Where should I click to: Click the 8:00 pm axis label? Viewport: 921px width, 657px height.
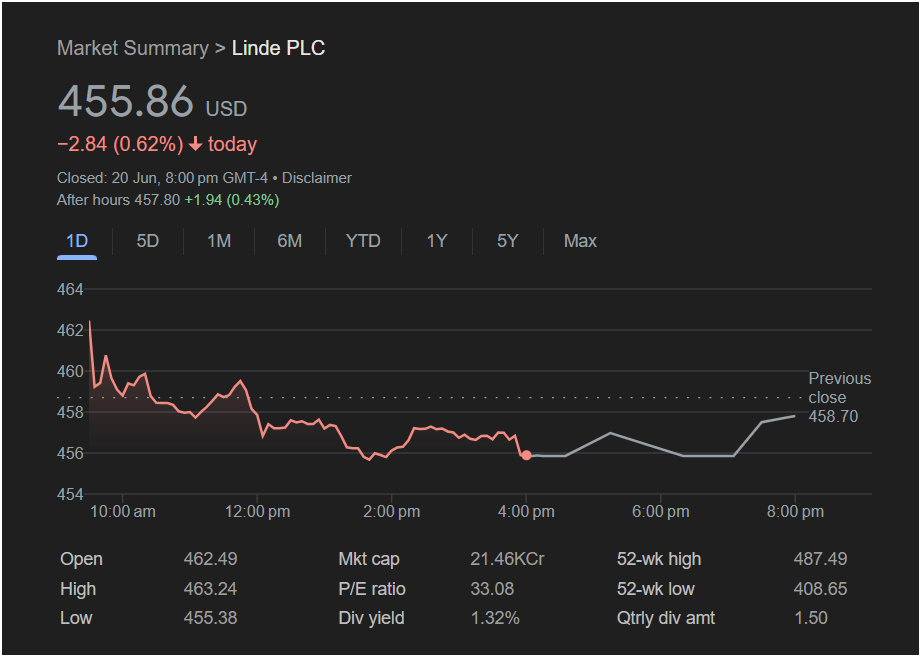[795, 512]
